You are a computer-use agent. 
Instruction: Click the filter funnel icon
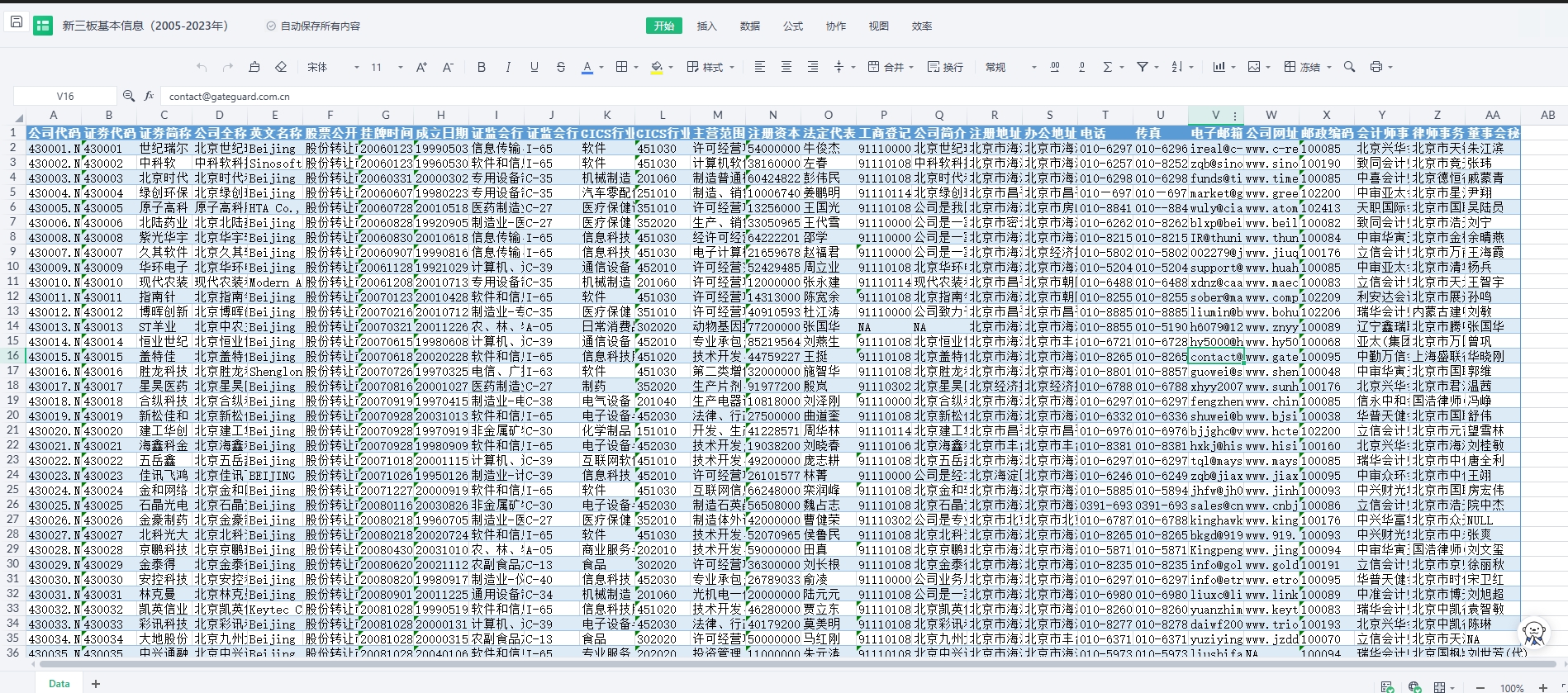pyautogui.click(x=1143, y=67)
